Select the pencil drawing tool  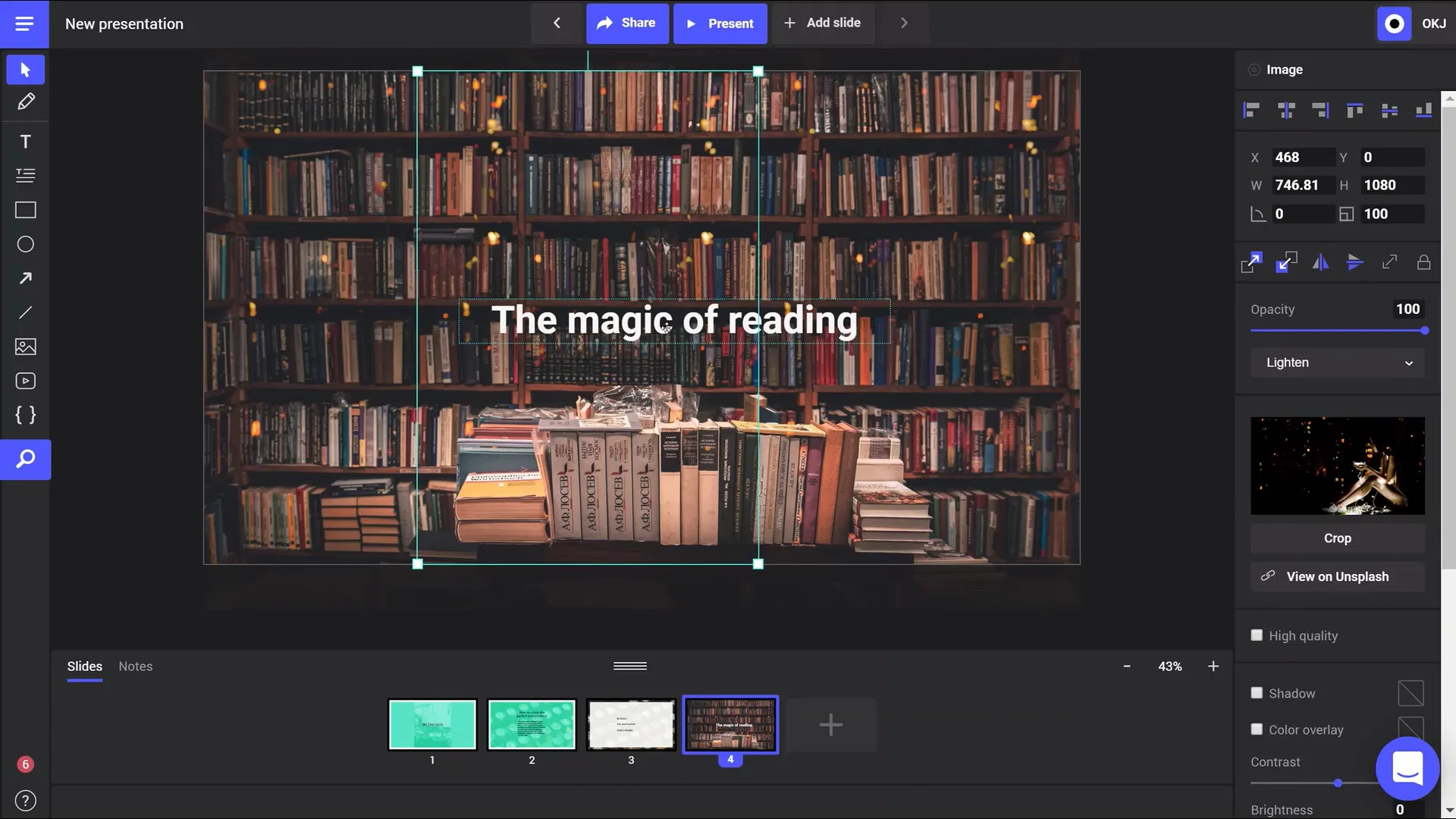pos(25,102)
